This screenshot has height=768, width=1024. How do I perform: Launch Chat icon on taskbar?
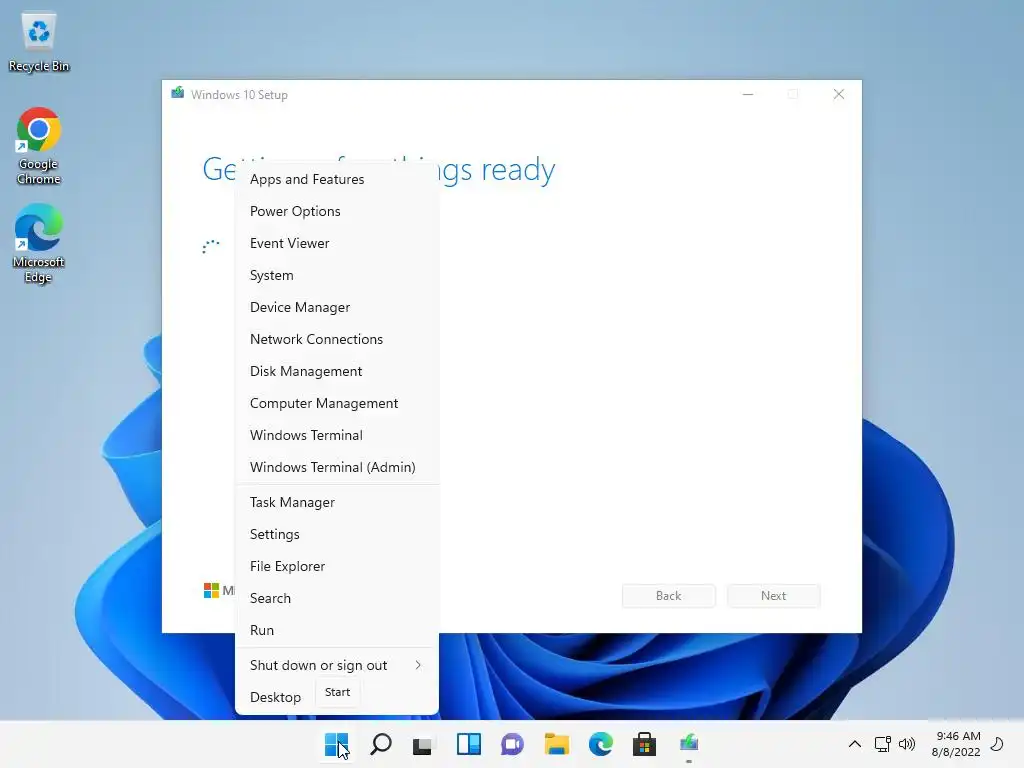(x=513, y=744)
